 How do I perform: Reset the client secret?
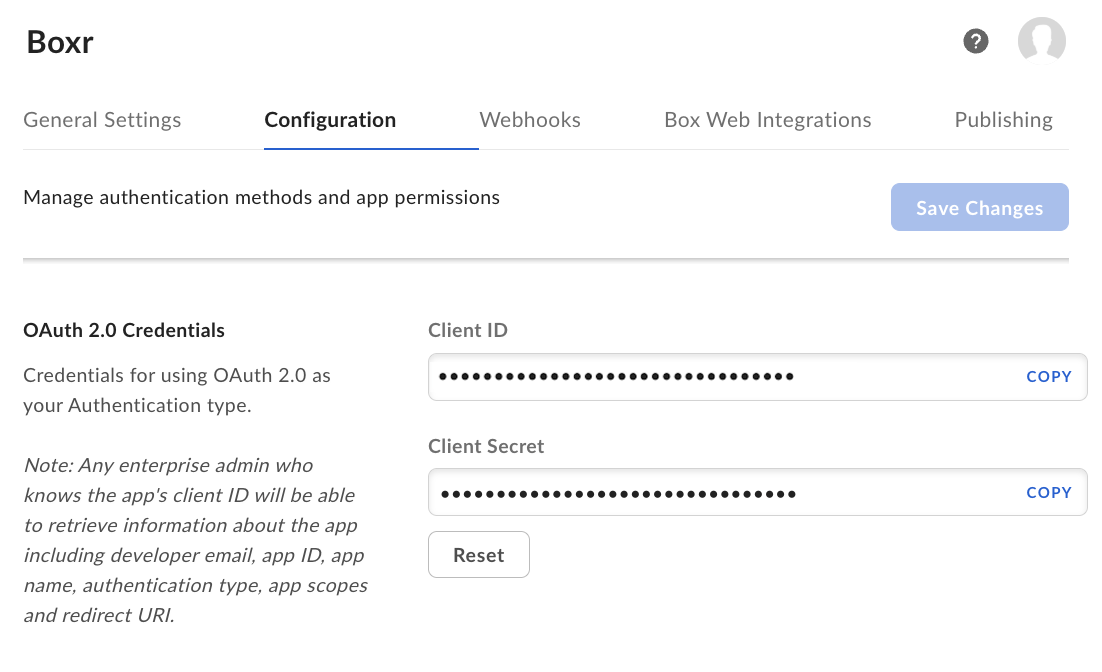click(479, 555)
